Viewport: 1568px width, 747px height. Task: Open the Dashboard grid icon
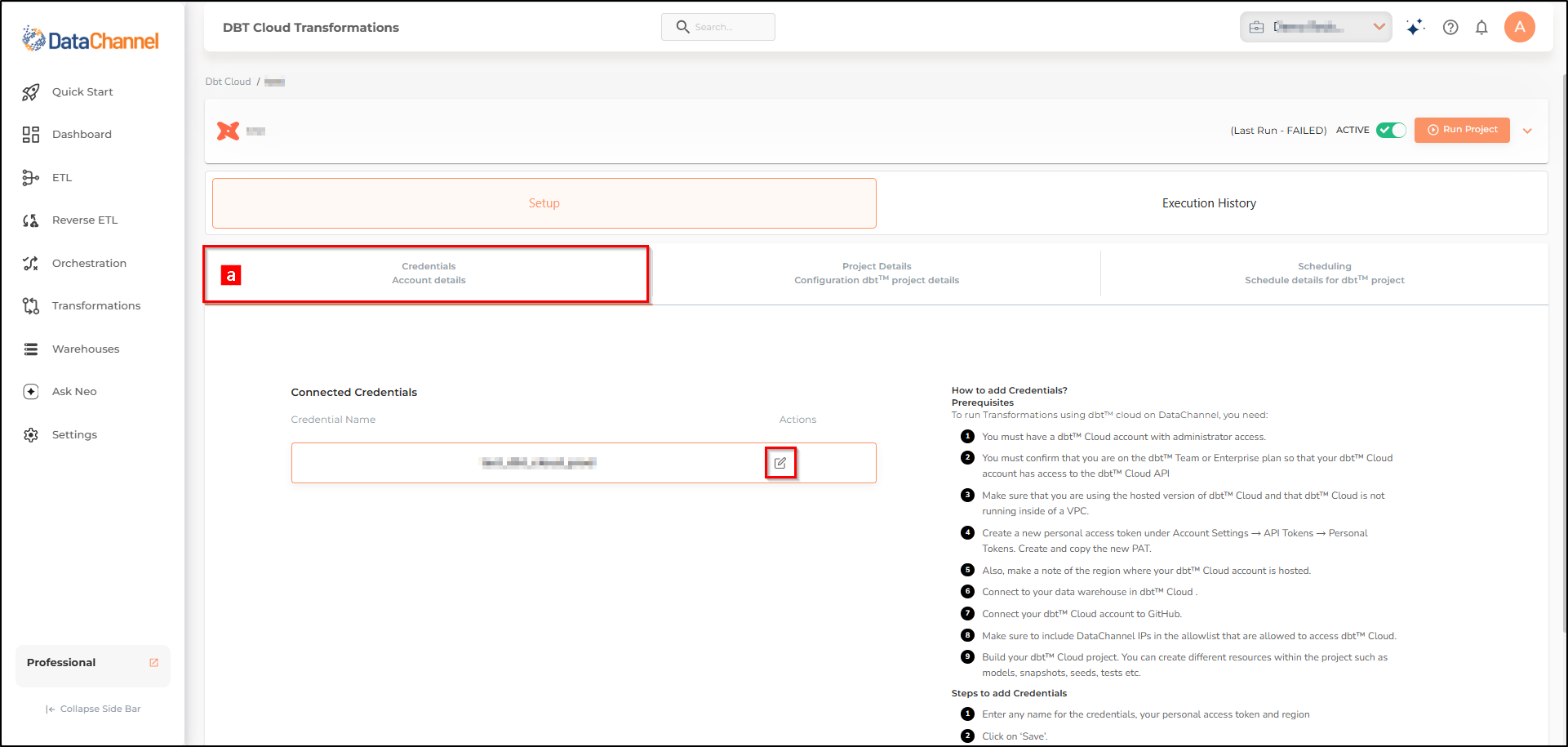[31, 135]
